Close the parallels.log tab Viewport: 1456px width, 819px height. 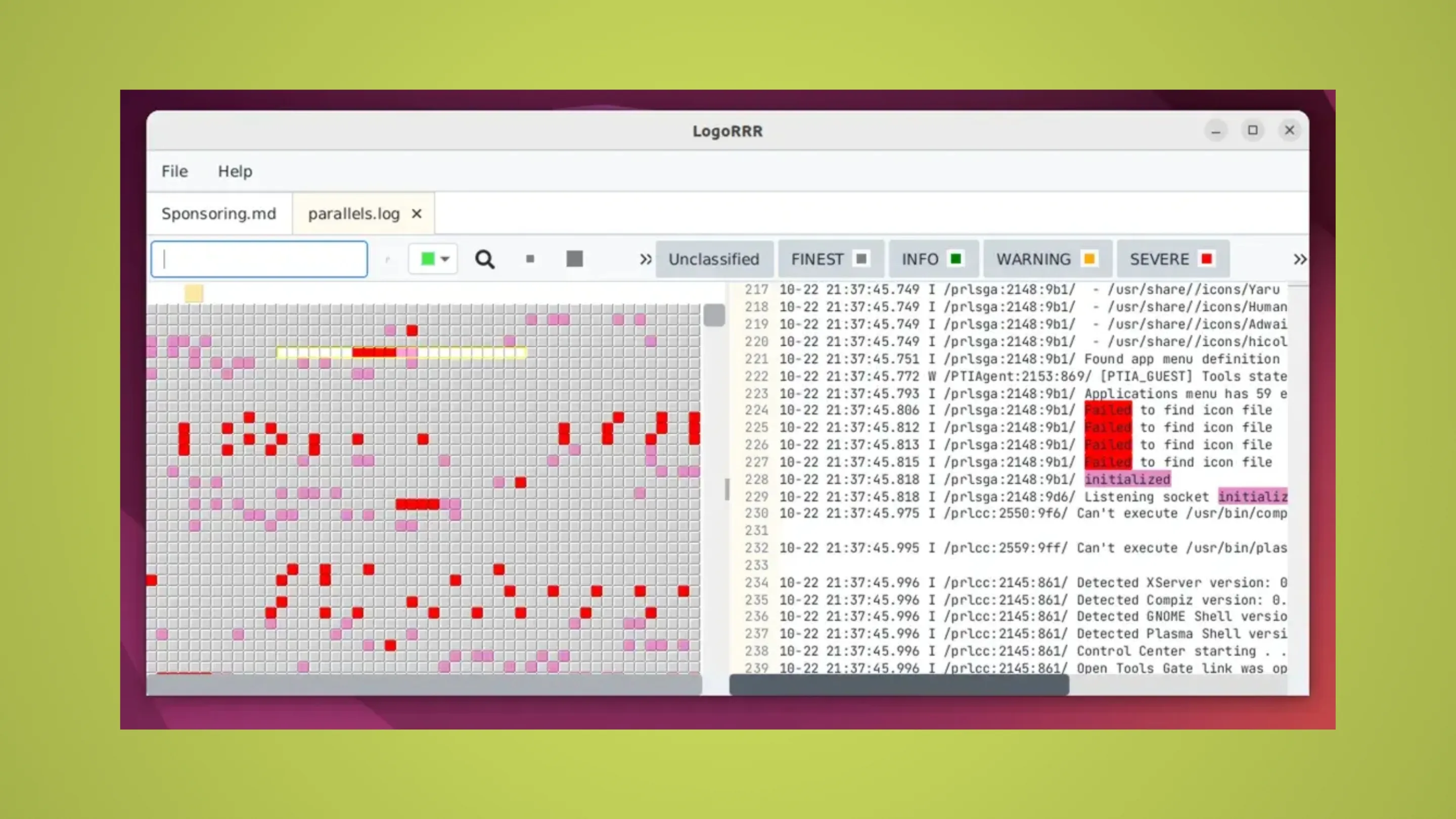pos(417,214)
